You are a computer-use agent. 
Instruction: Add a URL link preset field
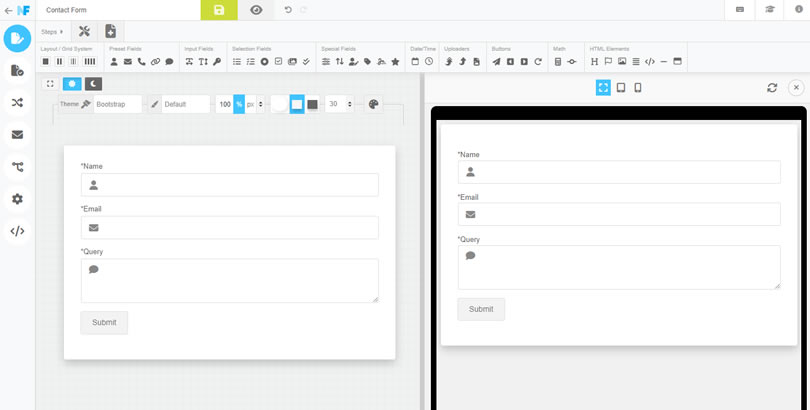(x=155, y=61)
